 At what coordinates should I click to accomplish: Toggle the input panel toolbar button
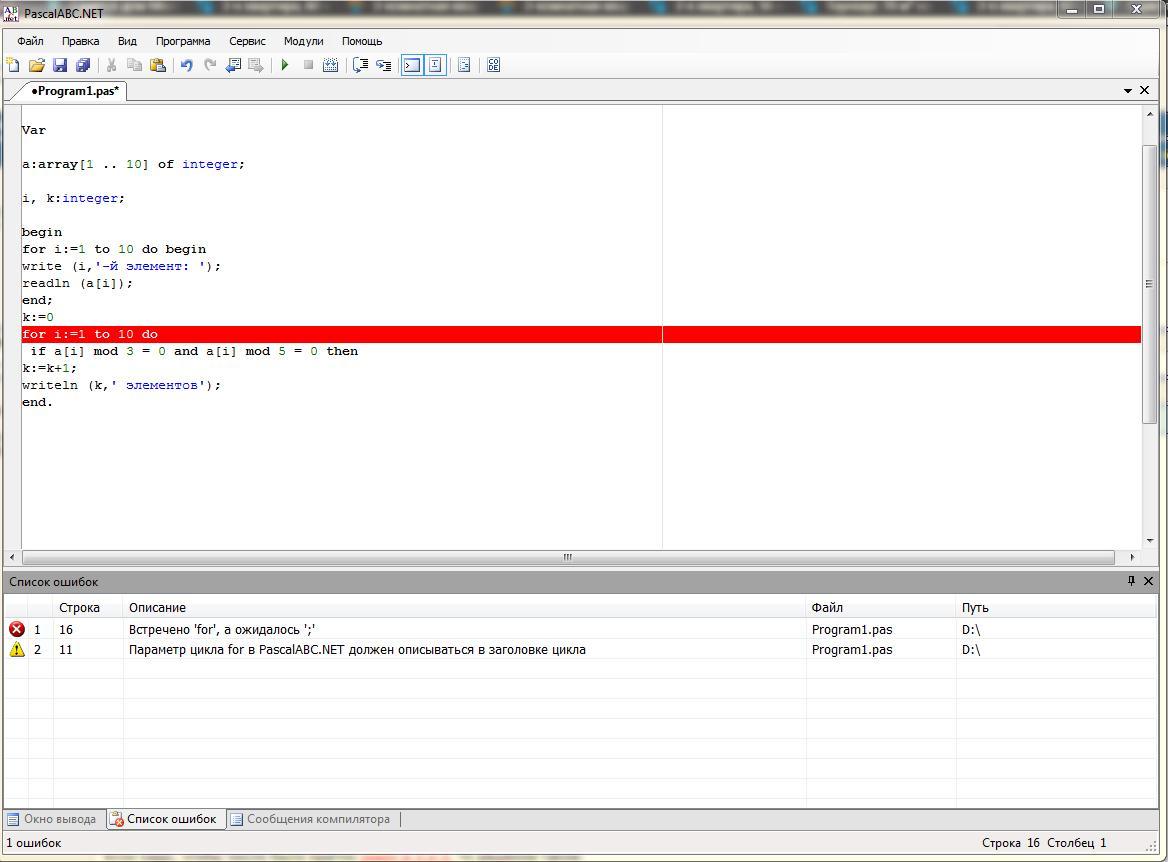(x=435, y=65)
